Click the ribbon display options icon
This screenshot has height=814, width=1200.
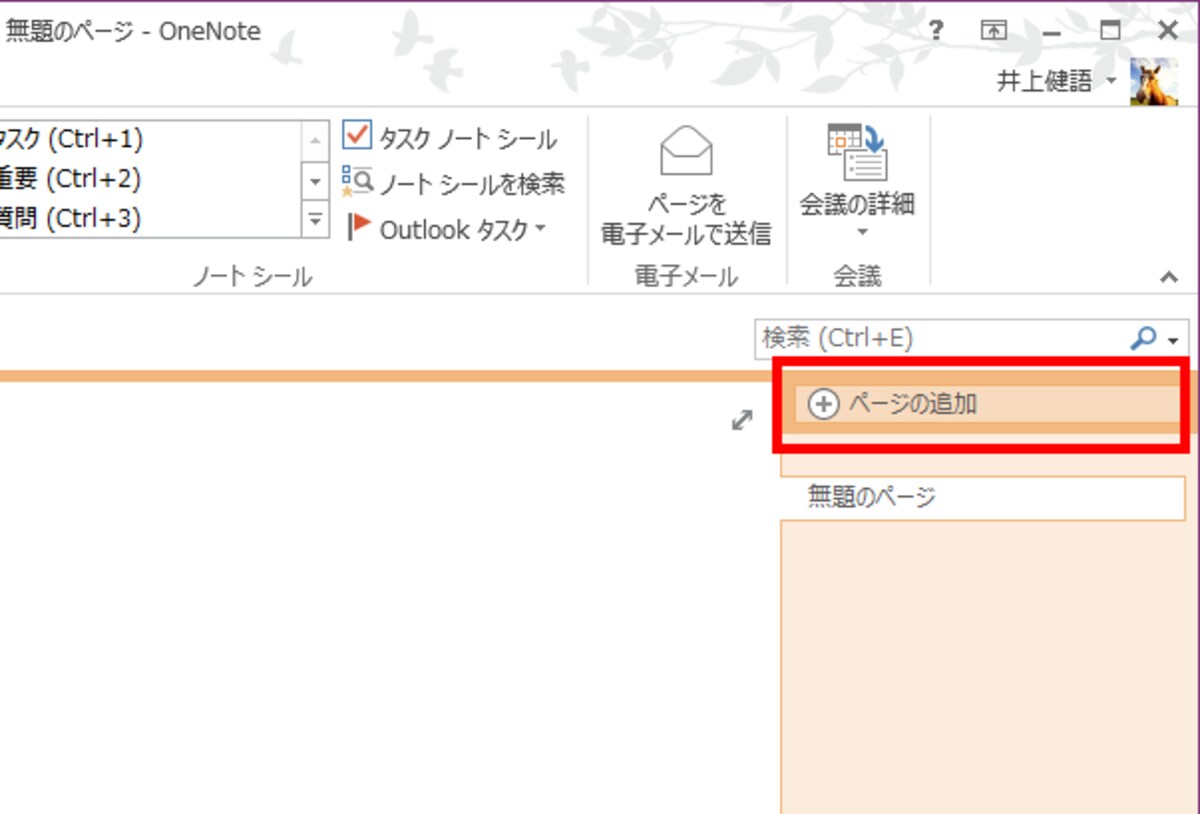(993, 31)
